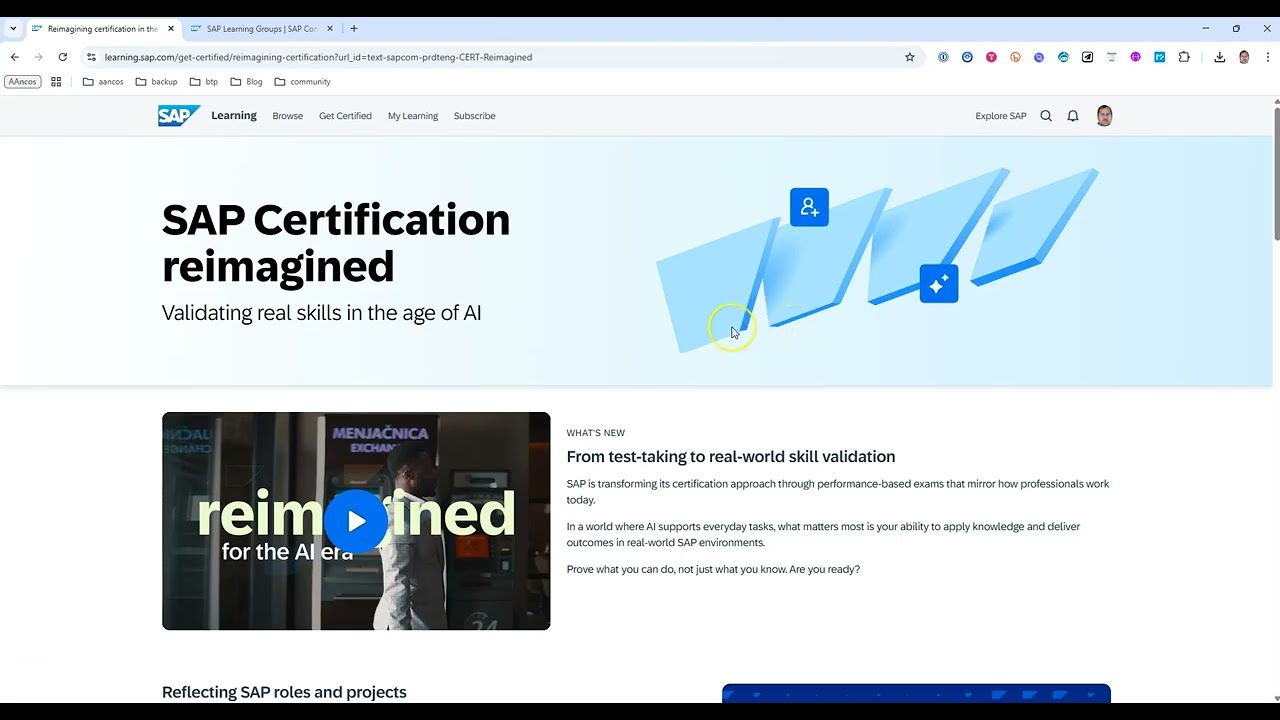Click the blue sparkle AI icon tile
The image size is (1280, 720).
[939, 284]
